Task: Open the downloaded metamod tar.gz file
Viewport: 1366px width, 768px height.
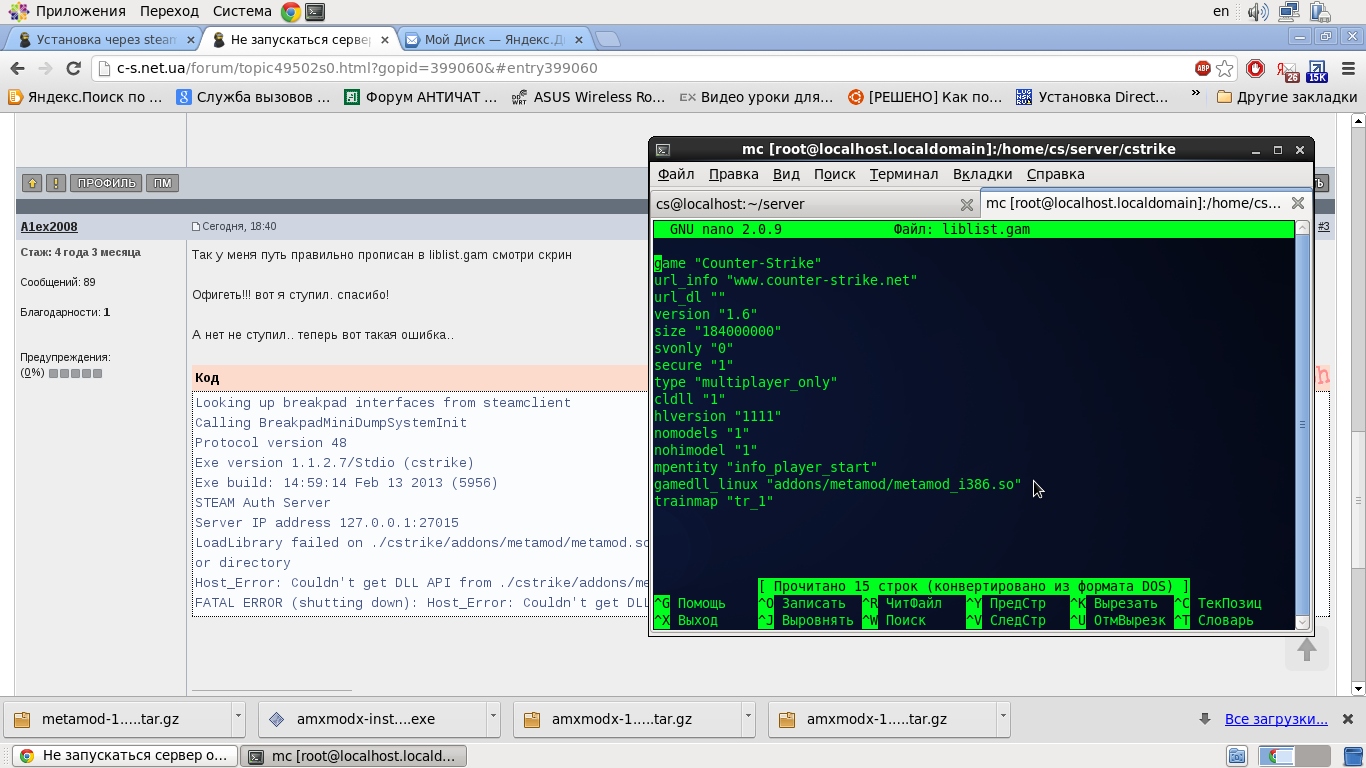Action: 117,719
